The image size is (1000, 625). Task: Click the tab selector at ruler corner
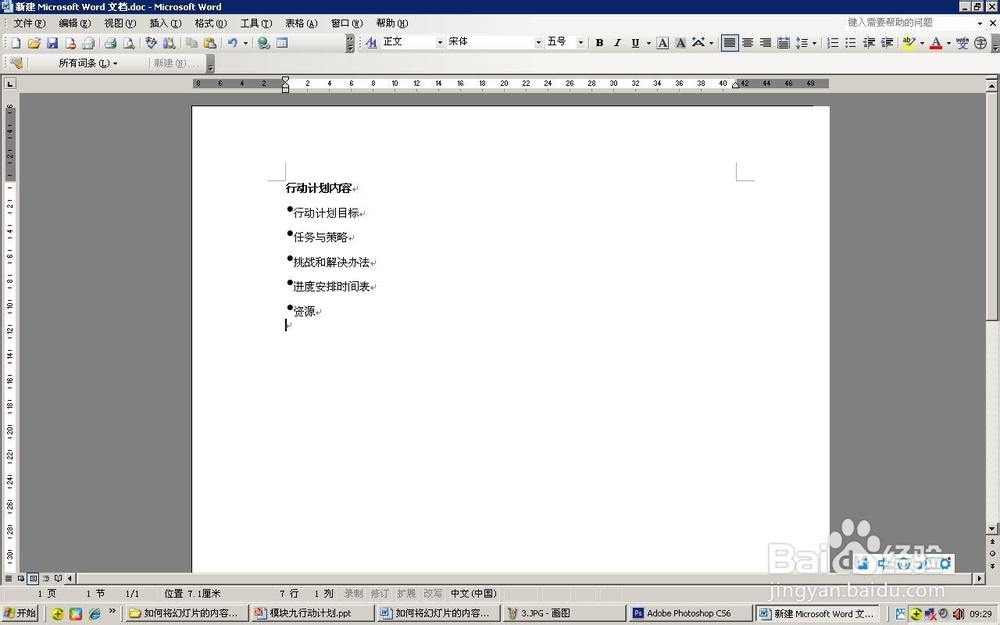[10, 84]
